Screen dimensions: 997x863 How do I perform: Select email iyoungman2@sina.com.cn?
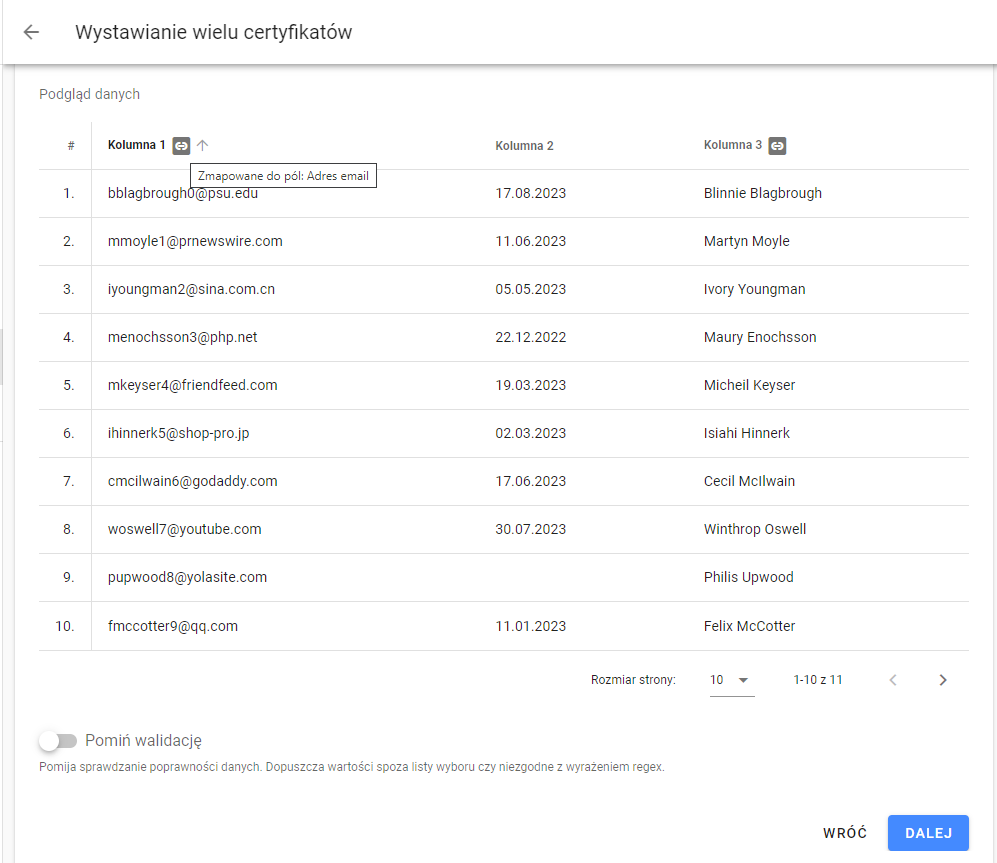click(x=191, y=289)
